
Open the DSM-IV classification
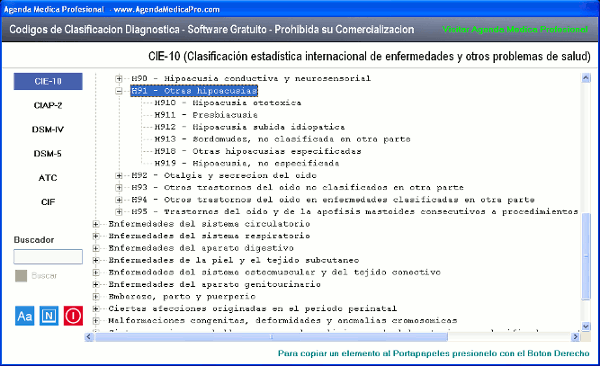click(48, 129)
